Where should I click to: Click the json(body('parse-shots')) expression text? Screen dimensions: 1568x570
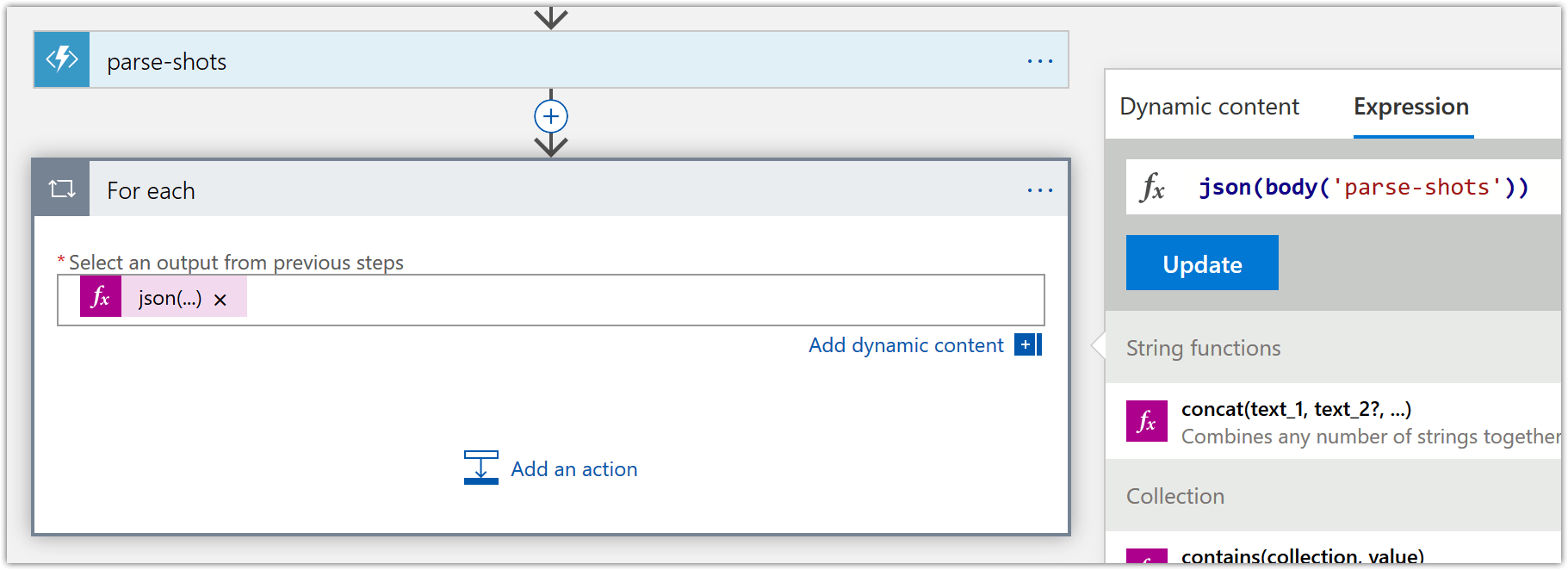point(1363,186)
